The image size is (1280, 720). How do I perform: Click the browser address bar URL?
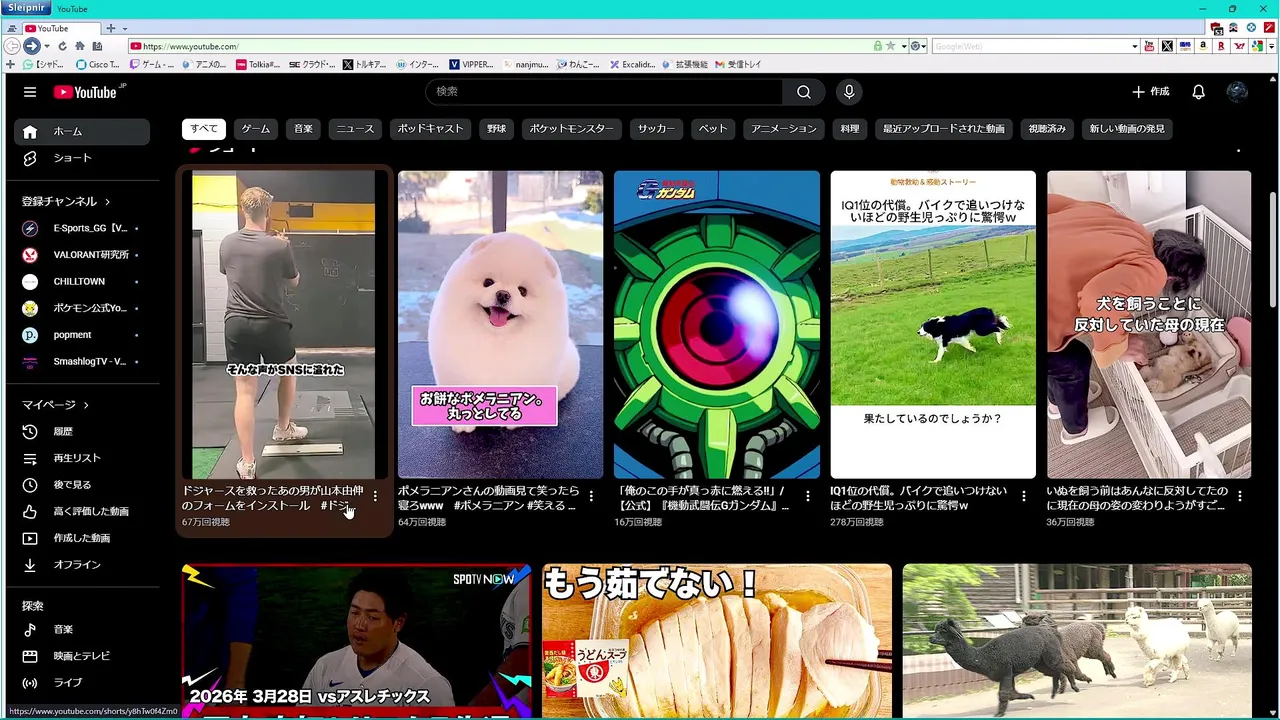(500, 46)
